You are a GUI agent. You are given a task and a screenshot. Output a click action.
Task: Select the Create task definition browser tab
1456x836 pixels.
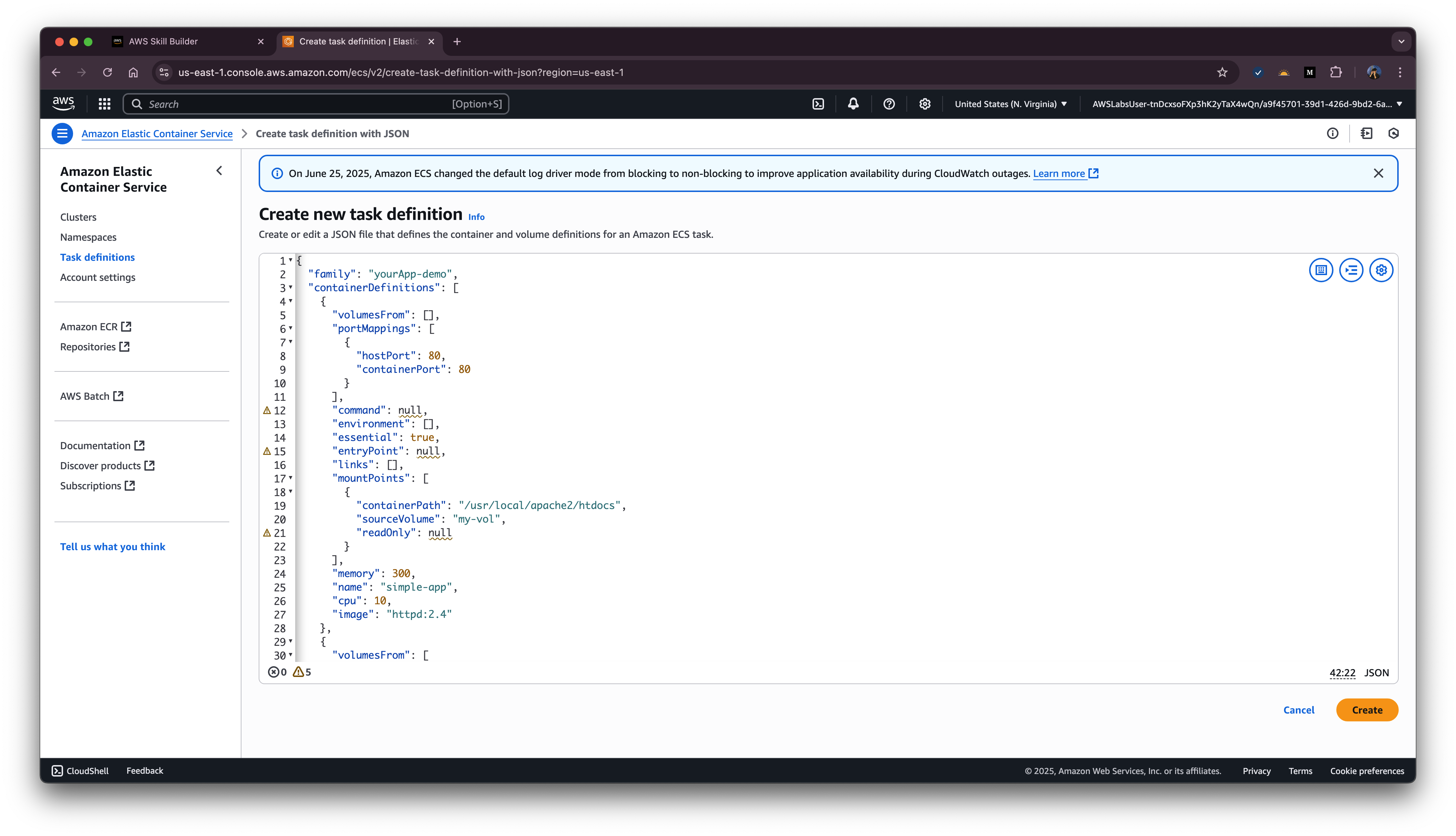point(359,41)
